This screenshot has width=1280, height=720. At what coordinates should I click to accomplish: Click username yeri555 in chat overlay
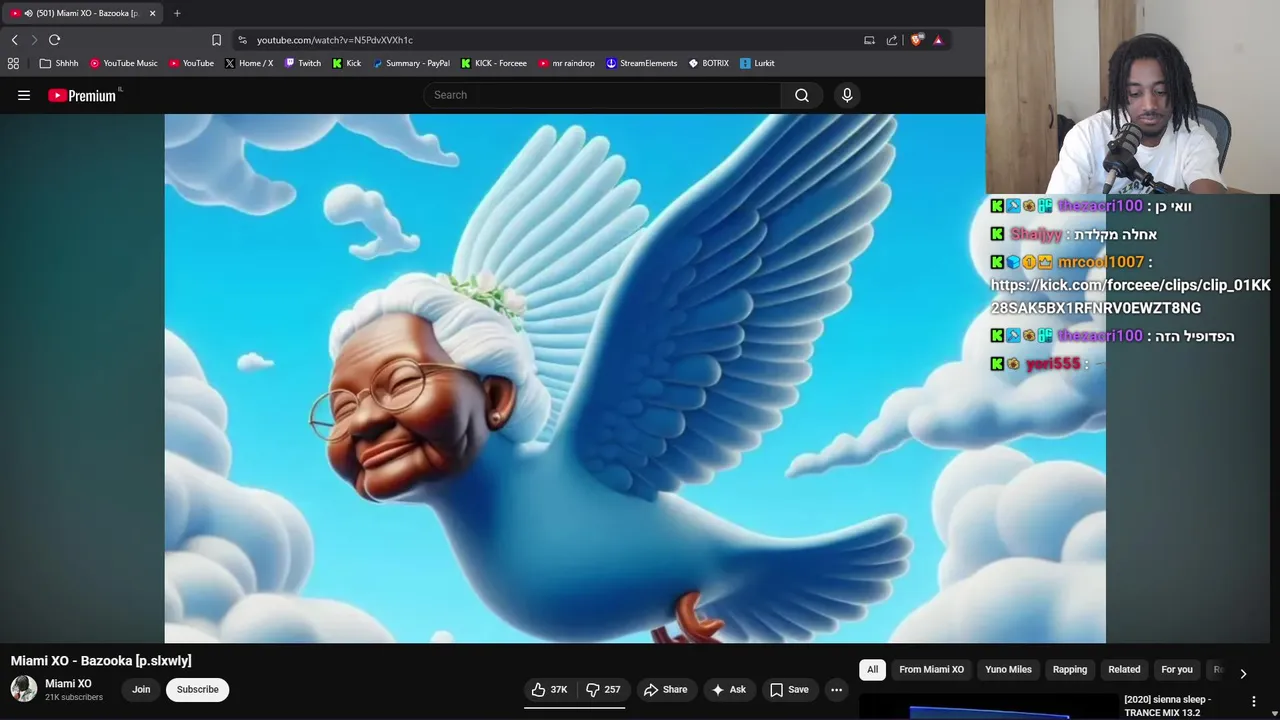(1053, 364)
